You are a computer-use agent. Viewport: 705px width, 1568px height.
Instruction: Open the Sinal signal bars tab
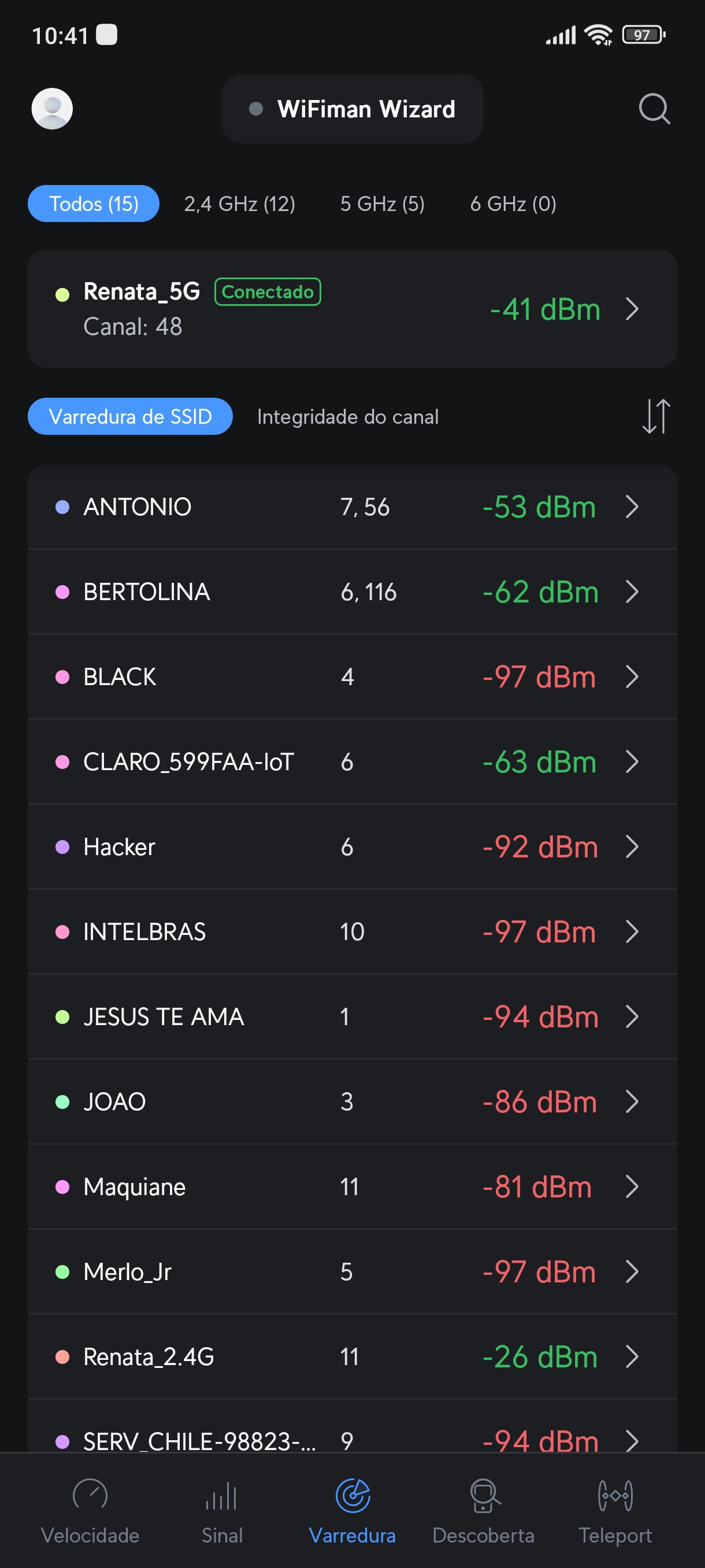click(x=221, y=1510)
